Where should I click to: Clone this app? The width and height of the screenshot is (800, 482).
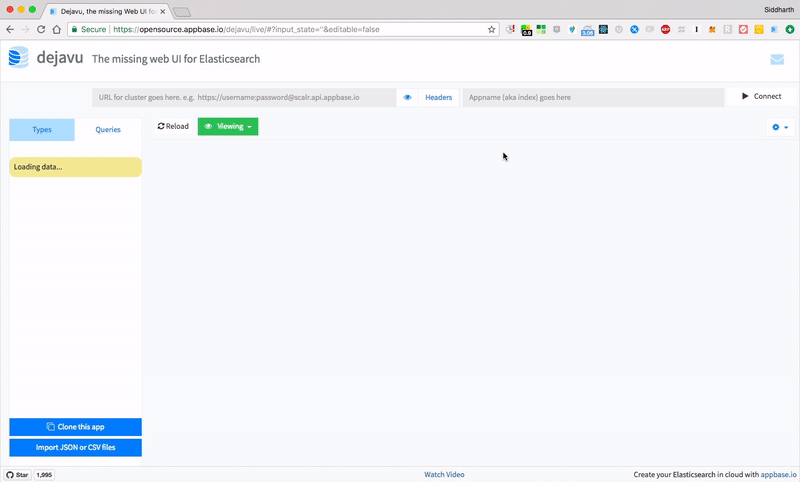pyautogui.click(x=76, y=427)
